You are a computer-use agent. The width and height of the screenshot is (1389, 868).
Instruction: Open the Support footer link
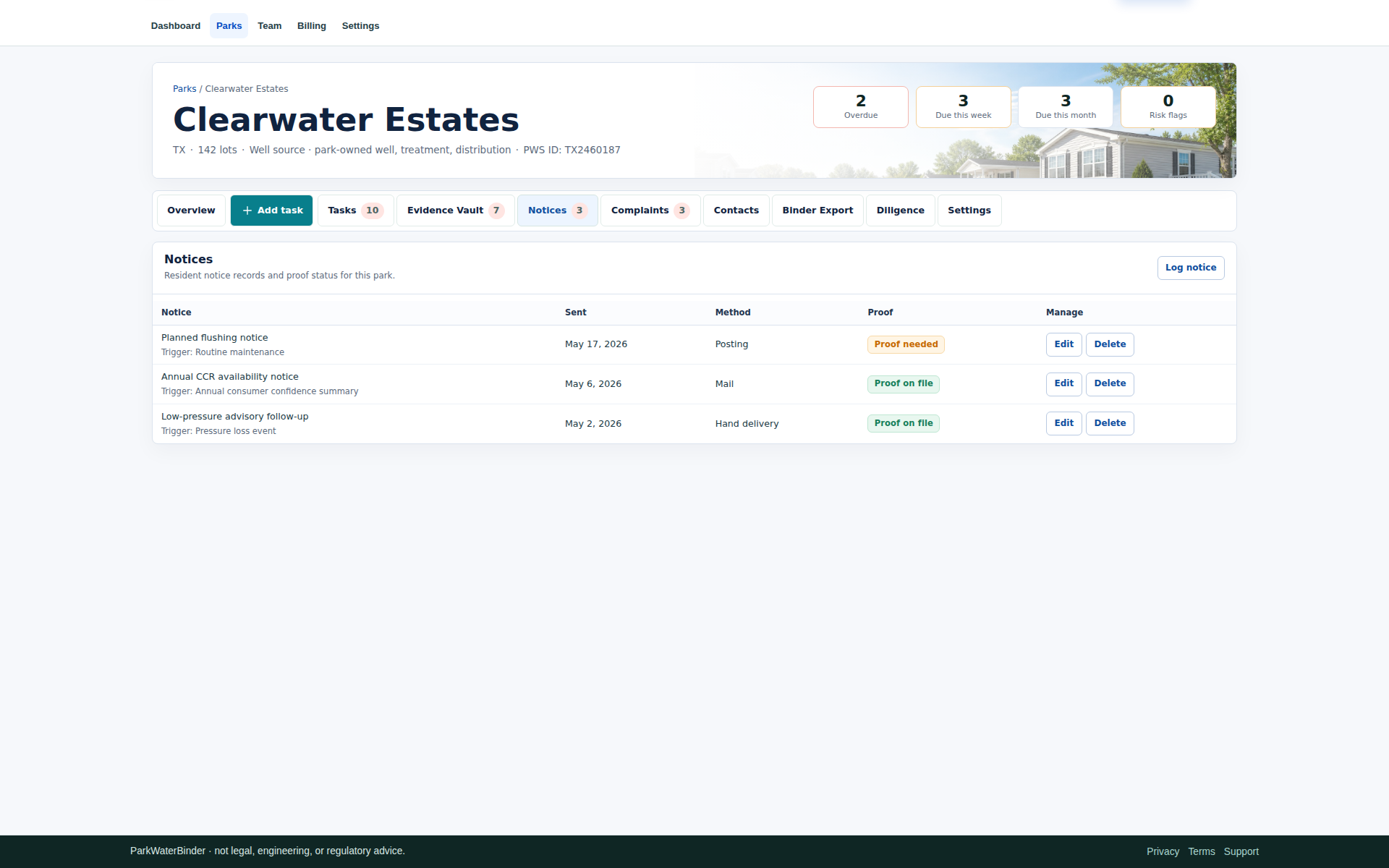tap(1241, 851)
